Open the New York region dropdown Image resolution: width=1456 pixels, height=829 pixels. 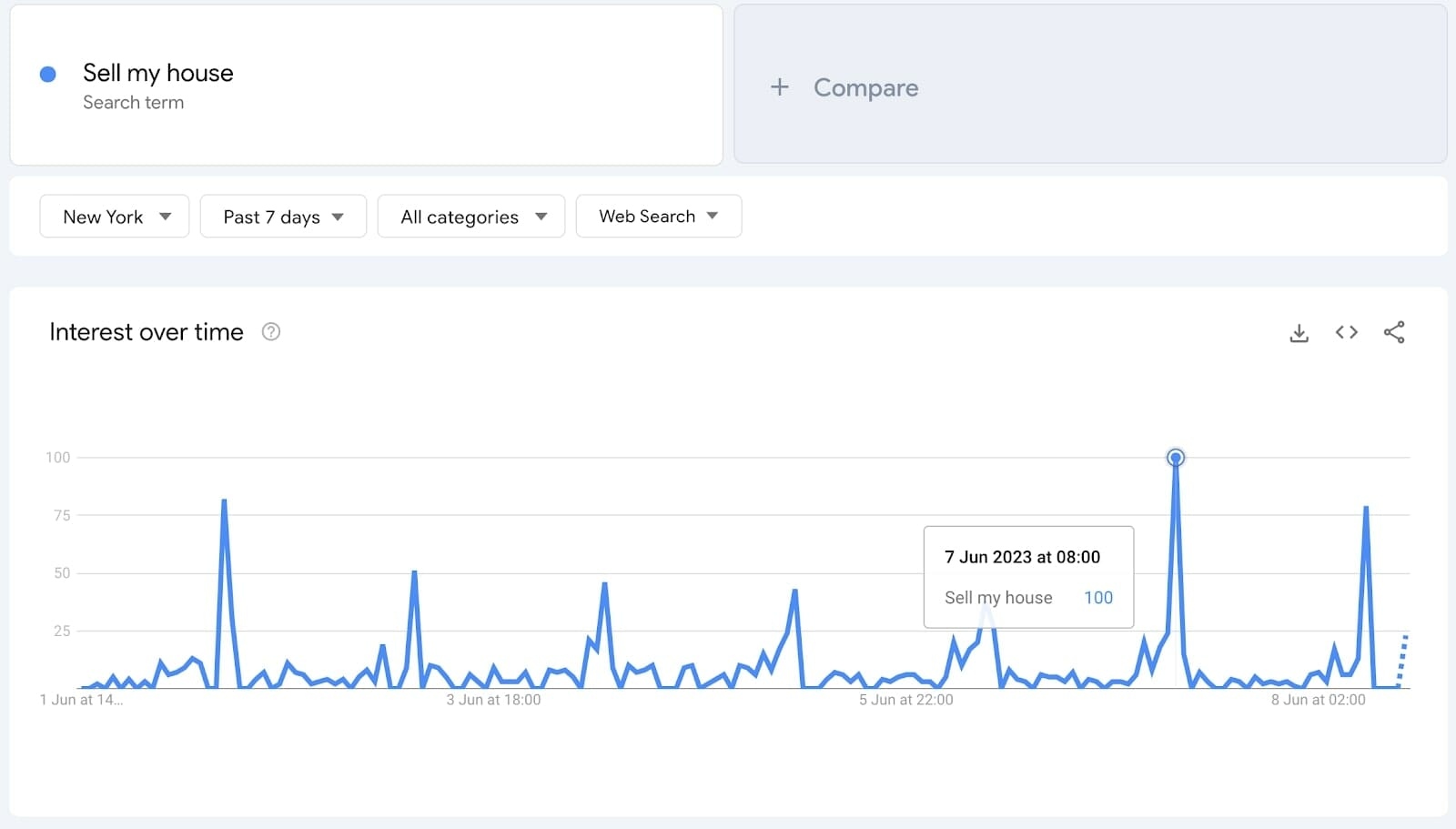(115, 217)
